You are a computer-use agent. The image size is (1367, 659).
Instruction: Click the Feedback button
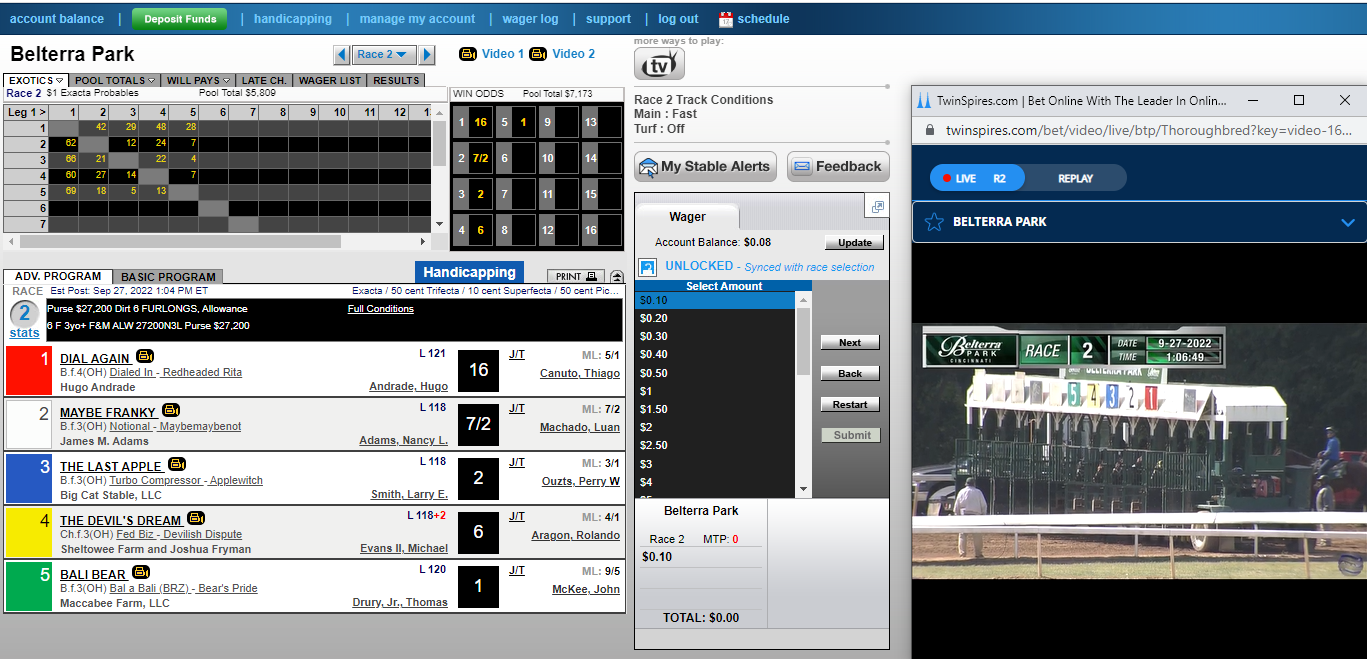838,167
